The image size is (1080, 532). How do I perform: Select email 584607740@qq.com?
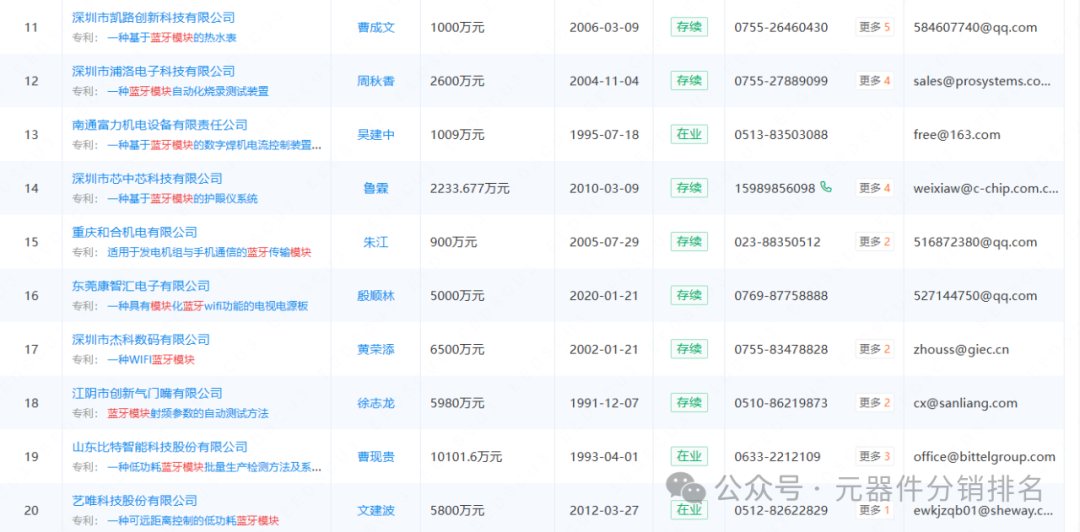975,28
